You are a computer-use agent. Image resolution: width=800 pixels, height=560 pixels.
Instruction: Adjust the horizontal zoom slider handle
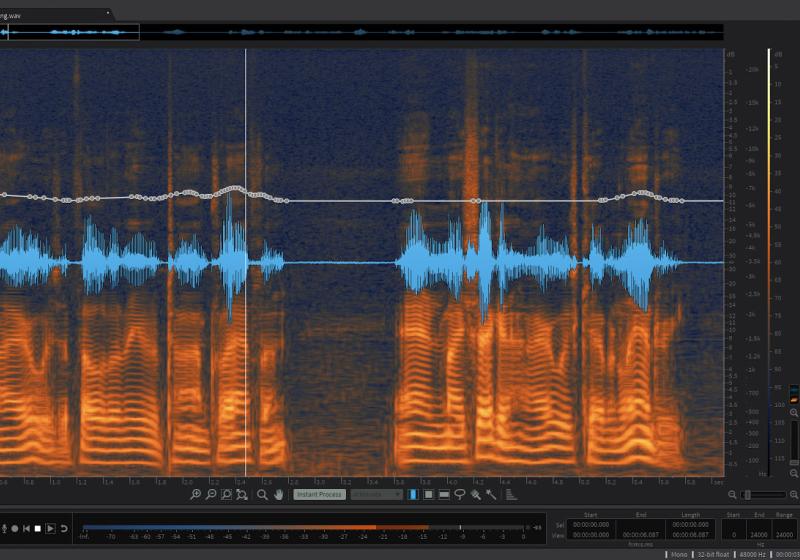click(746, 495)
